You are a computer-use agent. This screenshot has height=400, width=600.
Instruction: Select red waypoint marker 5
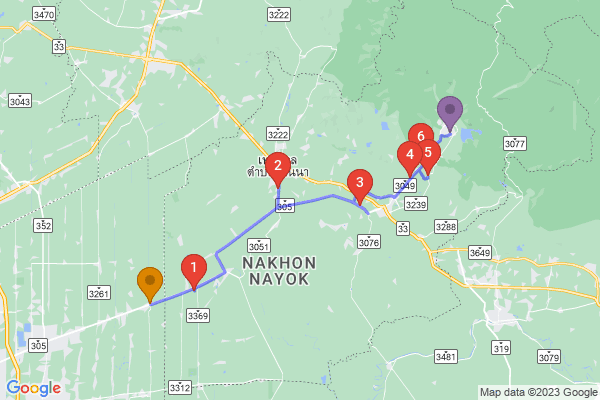click(429, 157)
